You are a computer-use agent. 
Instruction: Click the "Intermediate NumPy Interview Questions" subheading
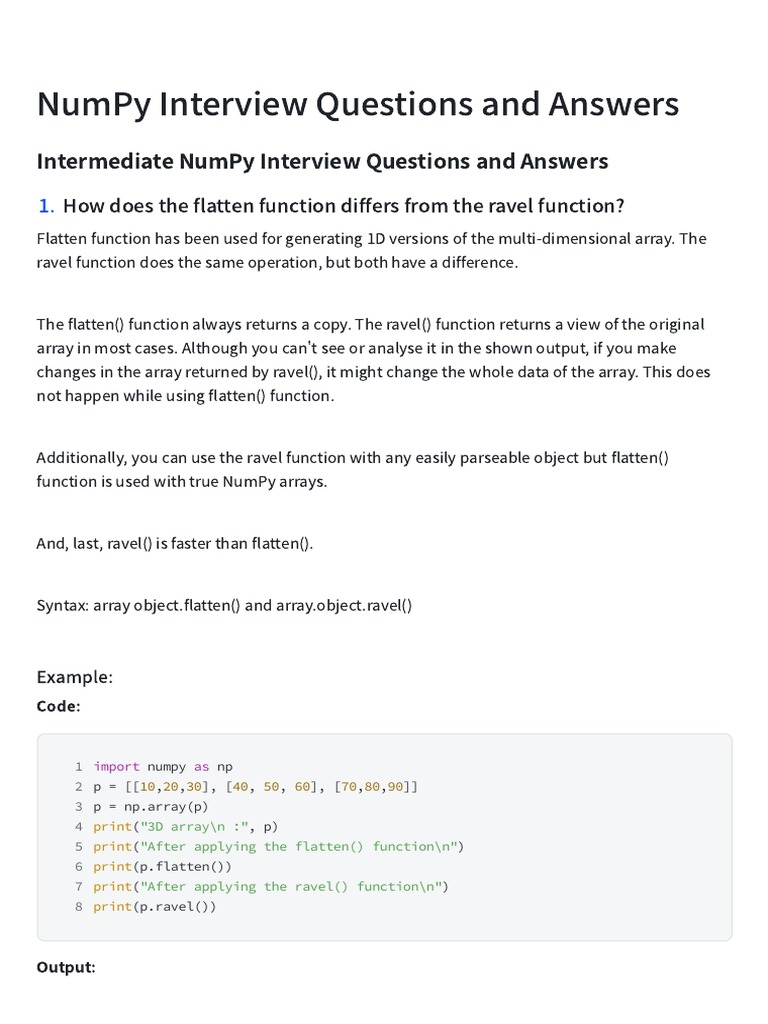pos(322,161)
